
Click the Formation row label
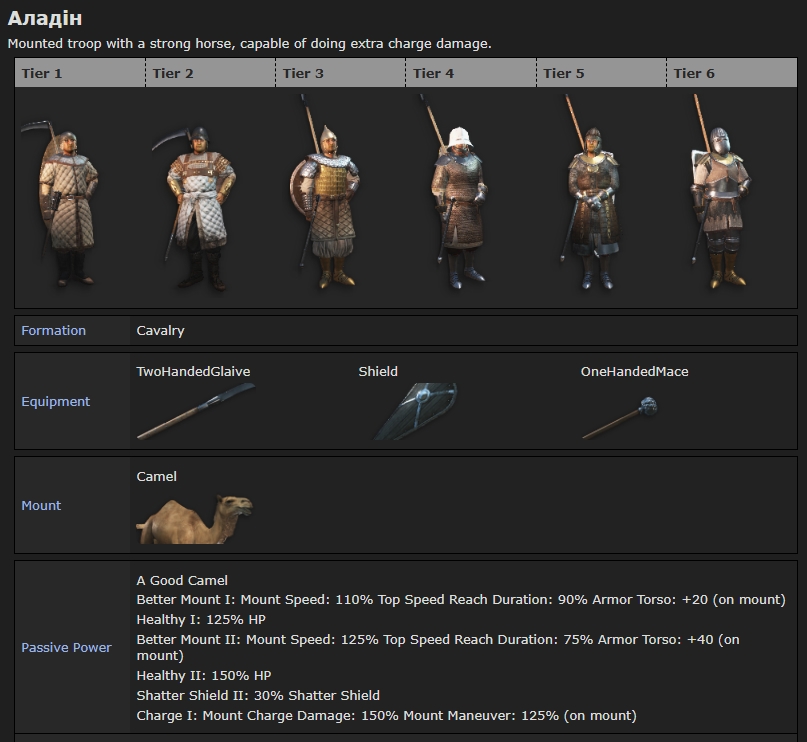[x=54, y=331]
